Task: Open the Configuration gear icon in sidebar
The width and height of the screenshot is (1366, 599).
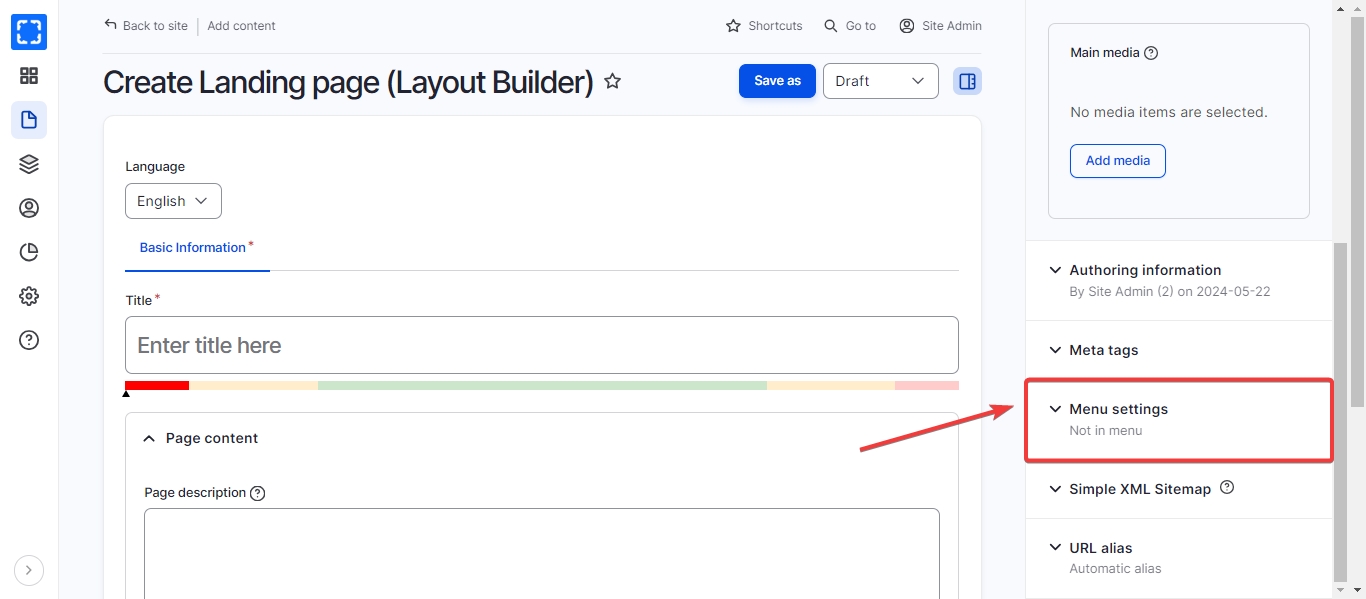Action: coord(29,296)
